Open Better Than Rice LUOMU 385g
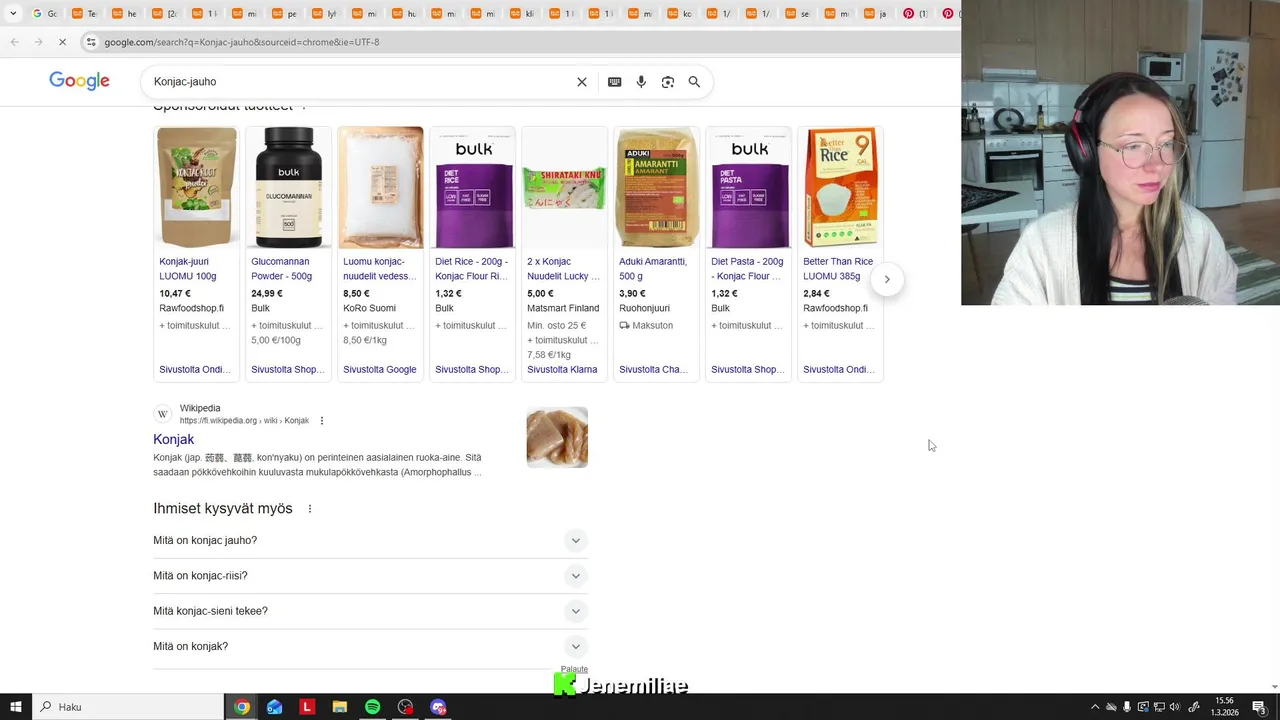The image size is (1280, 720). pos(838,269)
